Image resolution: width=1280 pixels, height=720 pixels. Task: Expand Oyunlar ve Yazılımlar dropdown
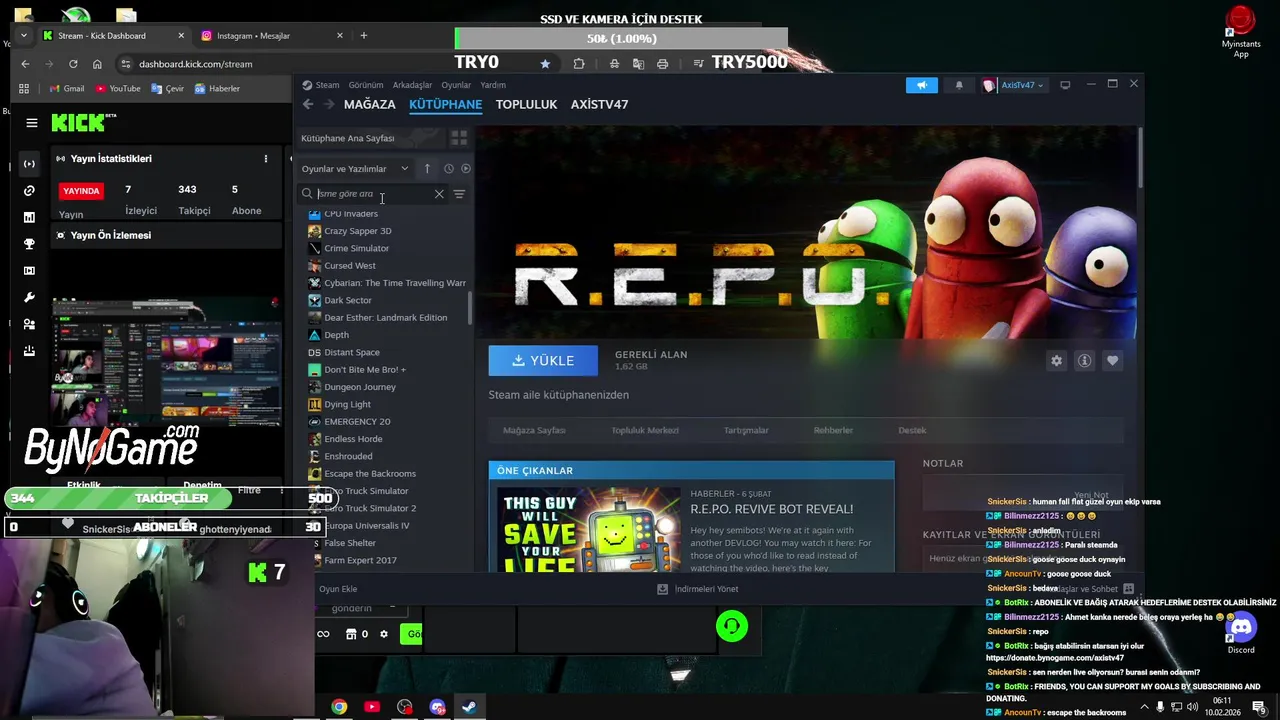point(355,169)
